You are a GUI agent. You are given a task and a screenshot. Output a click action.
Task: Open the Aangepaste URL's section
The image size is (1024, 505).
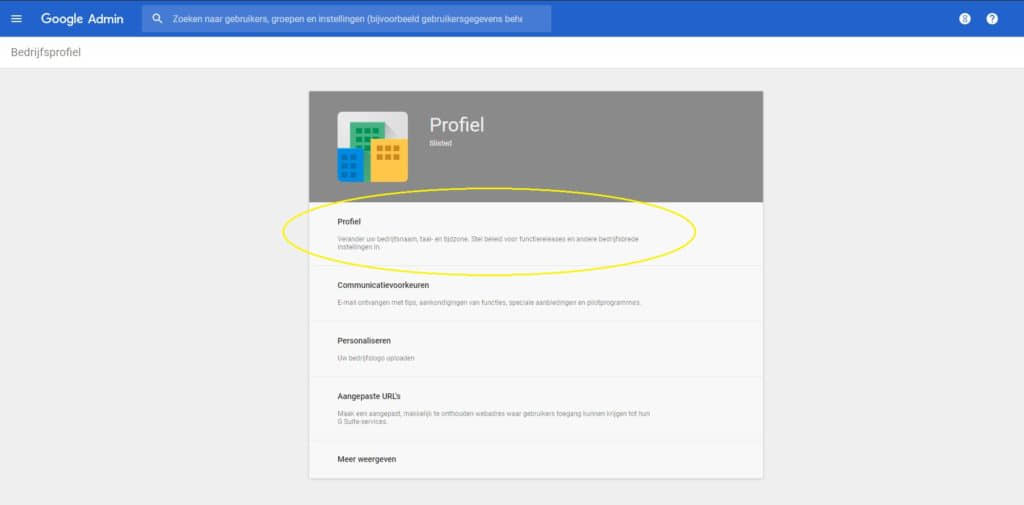tap(536, 409)
